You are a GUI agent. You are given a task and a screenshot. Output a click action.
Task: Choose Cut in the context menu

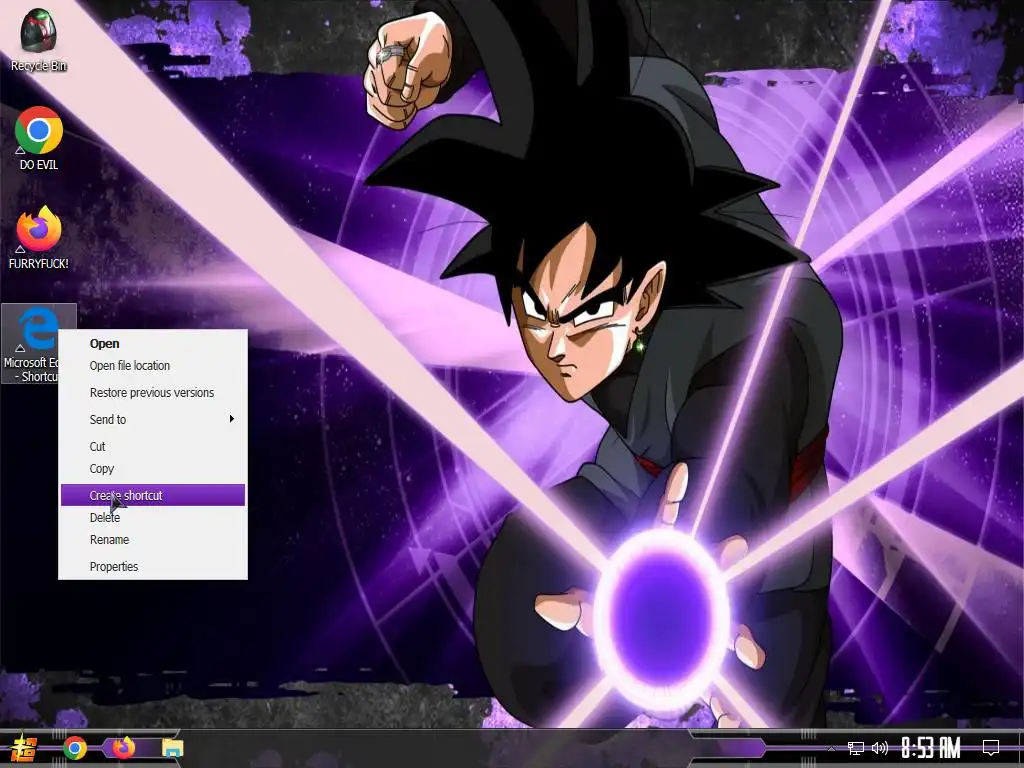tap(153, 447)
